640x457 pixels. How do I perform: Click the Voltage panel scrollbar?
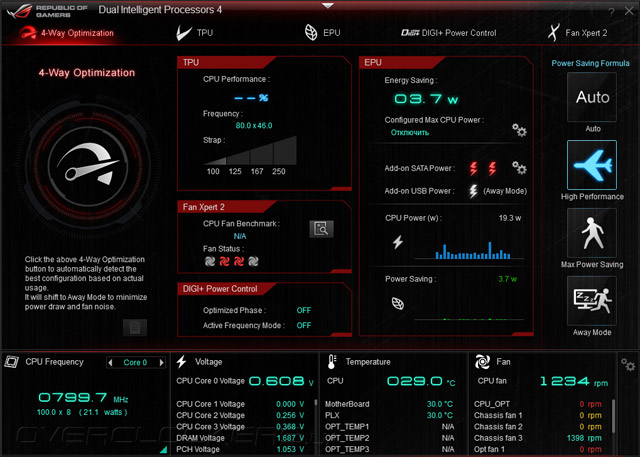316,403
